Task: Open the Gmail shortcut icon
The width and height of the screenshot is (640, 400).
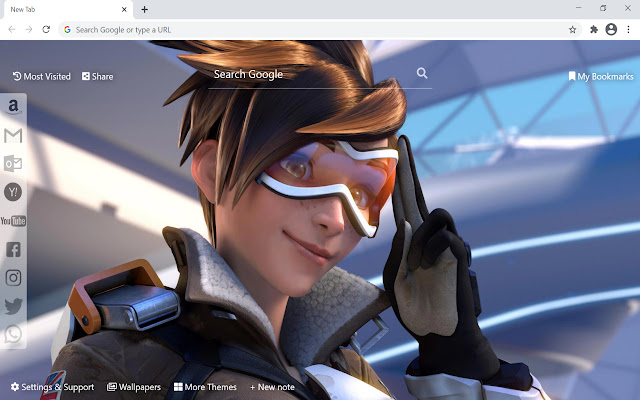Action: click(x=13, y=136)
